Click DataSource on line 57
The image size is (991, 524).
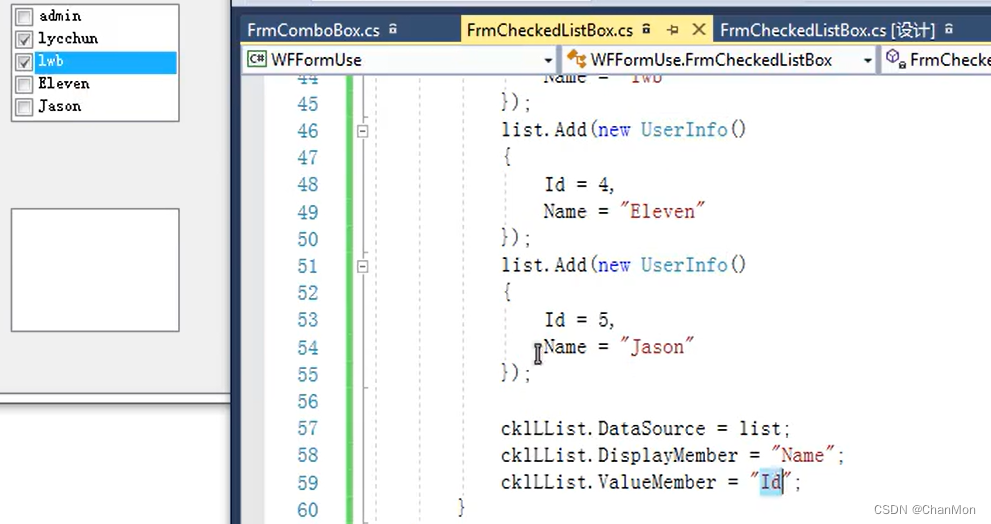point(652,429)
